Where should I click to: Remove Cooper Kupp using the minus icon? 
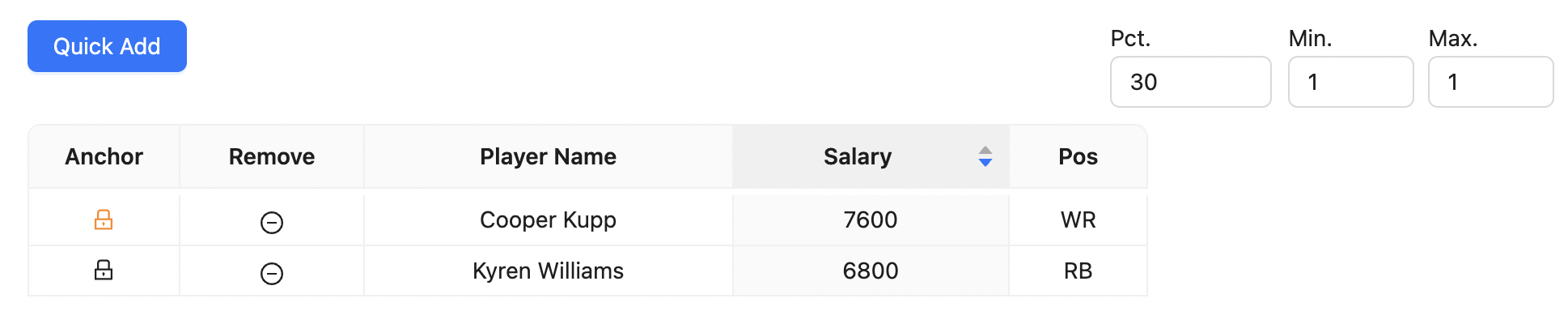pyautogui.click(x=272, y=222)
